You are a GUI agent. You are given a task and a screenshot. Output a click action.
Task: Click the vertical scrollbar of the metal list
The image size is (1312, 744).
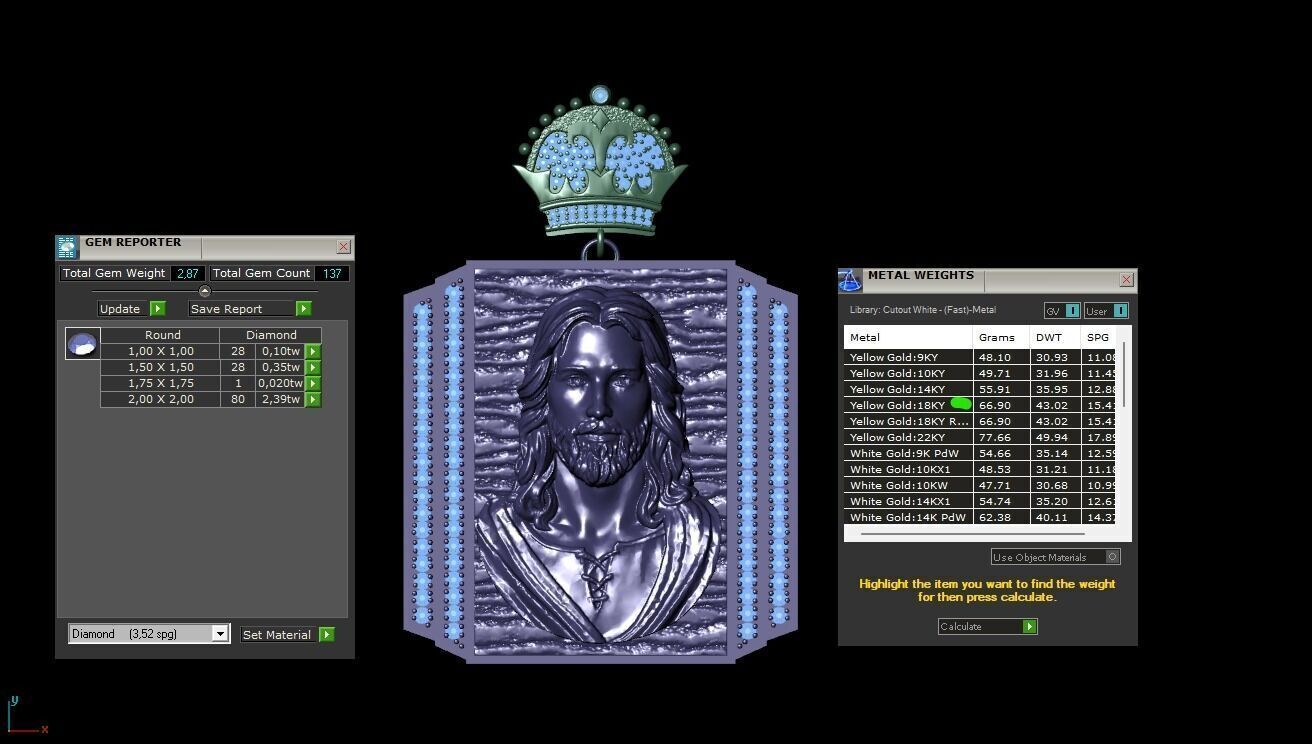(1125, 374)
